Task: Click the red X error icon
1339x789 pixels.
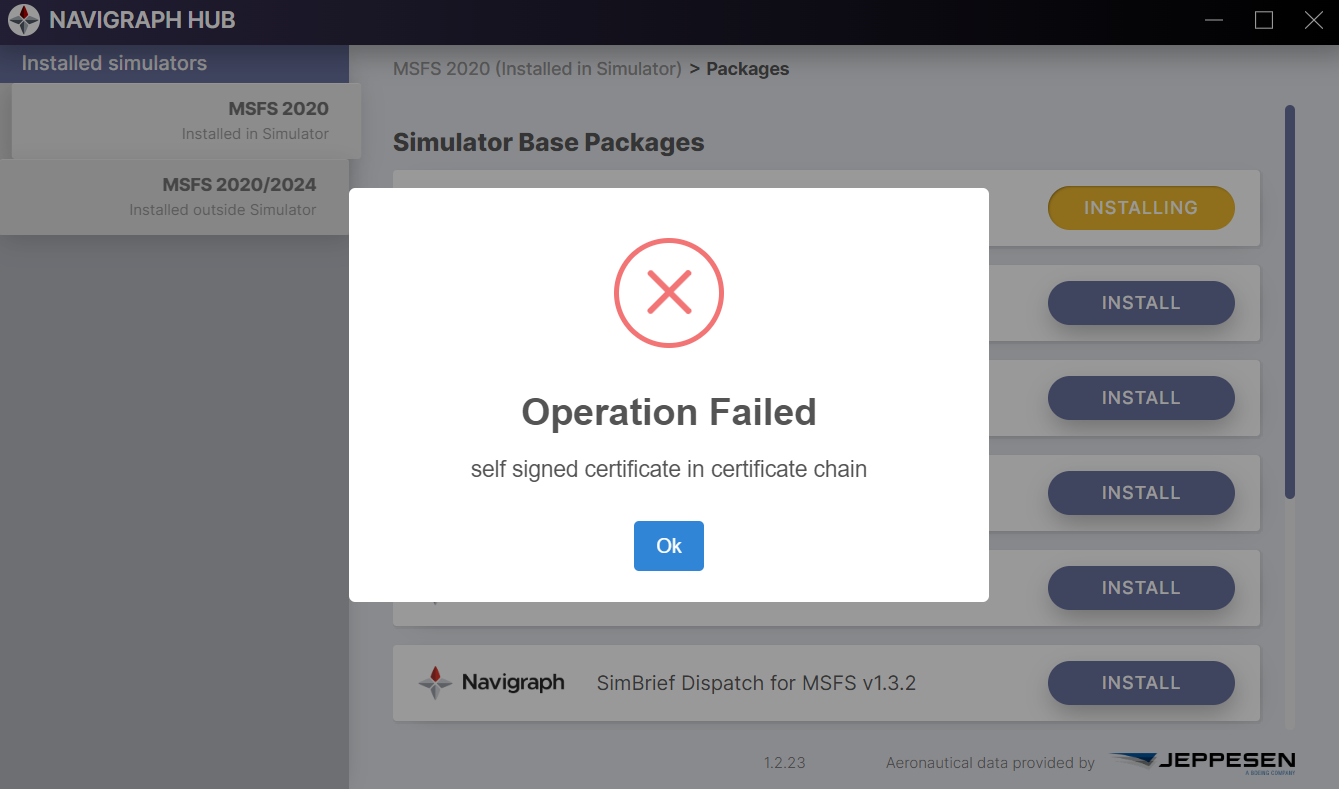Action: [668, 293]
